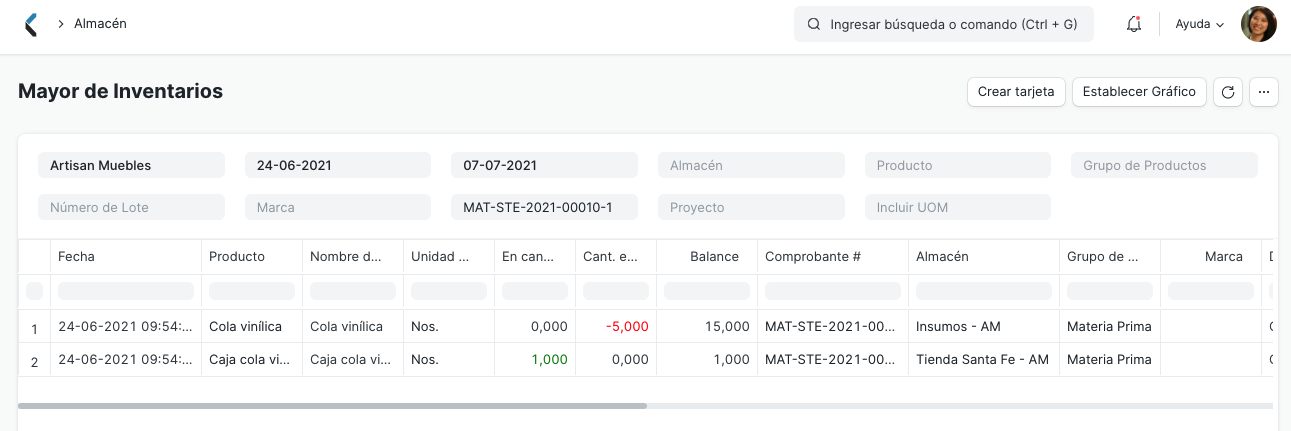Select the Marca filter field
This screenshot has width=1291, height=431.
(338, 207)
